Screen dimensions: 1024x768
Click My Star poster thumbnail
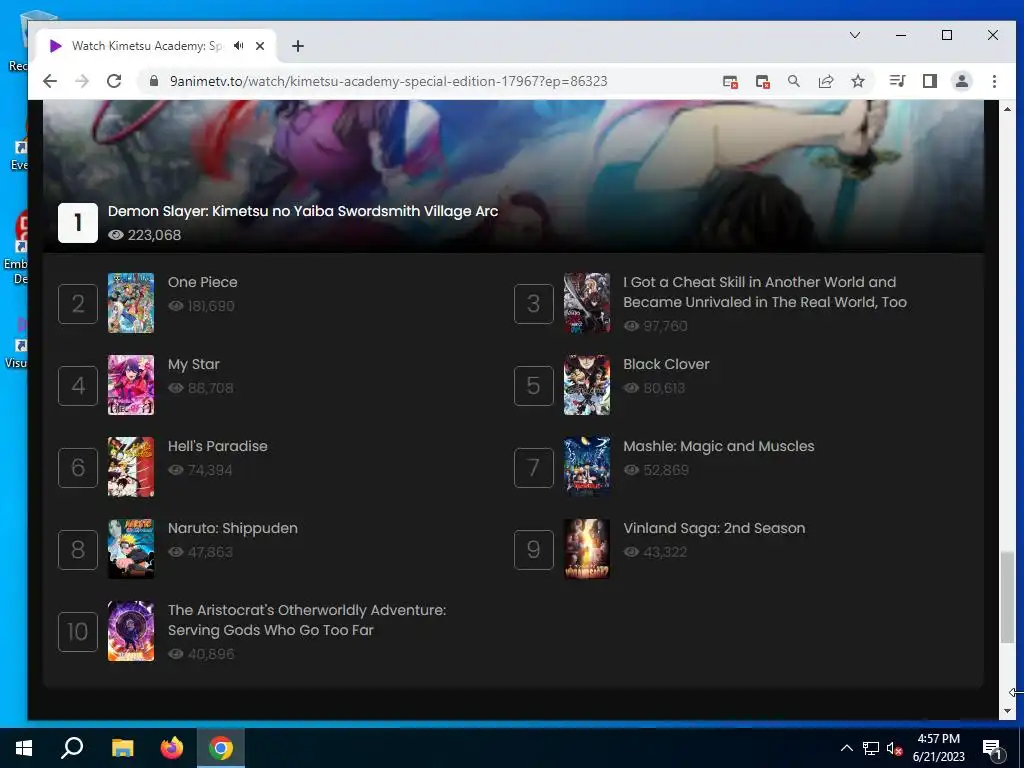[x=131, y=385]
